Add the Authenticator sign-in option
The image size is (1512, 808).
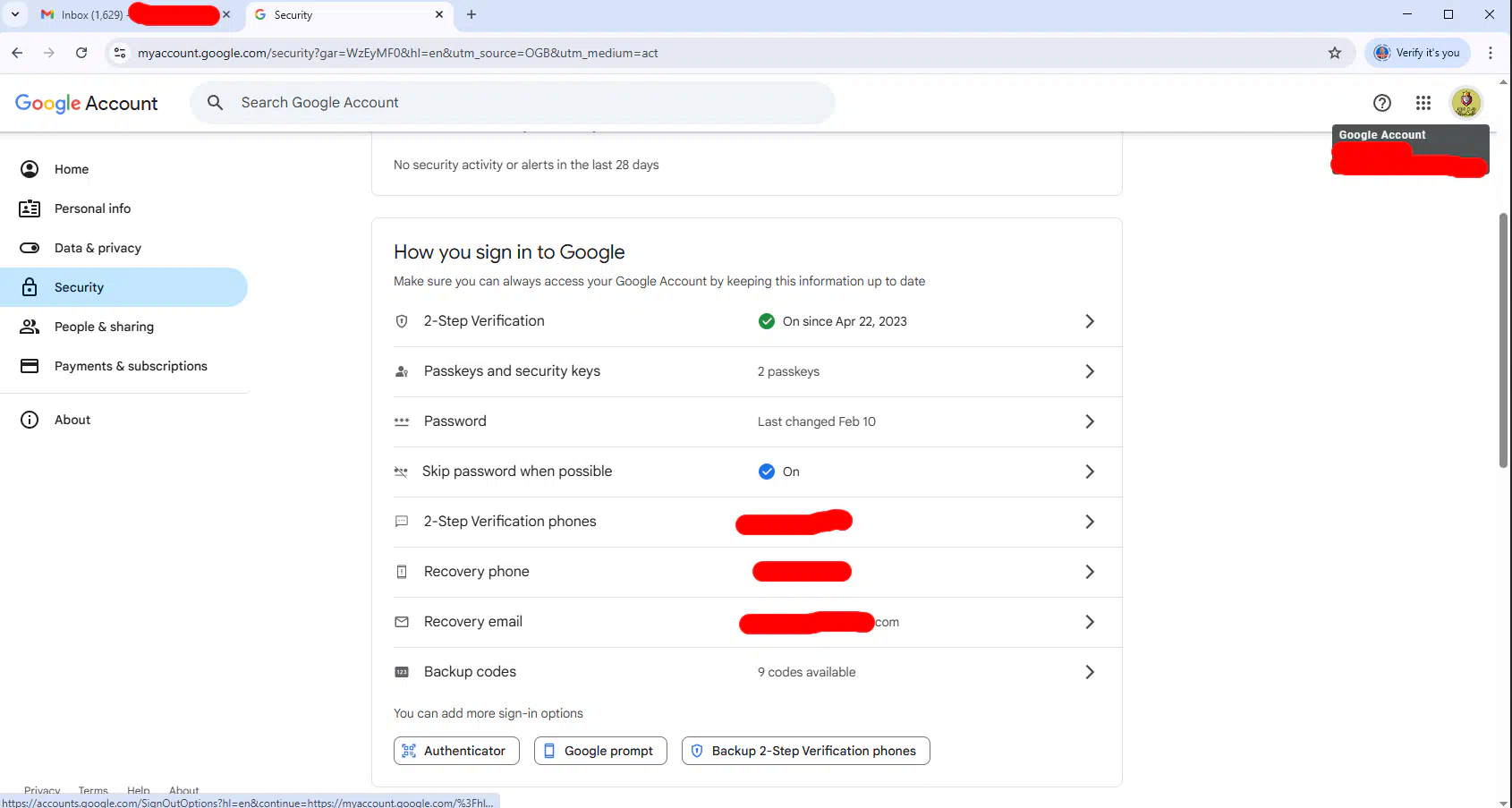[x=456, y=751]
